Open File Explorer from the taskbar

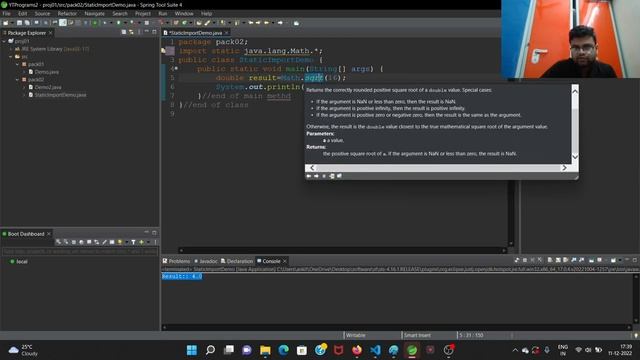point(265,350)
